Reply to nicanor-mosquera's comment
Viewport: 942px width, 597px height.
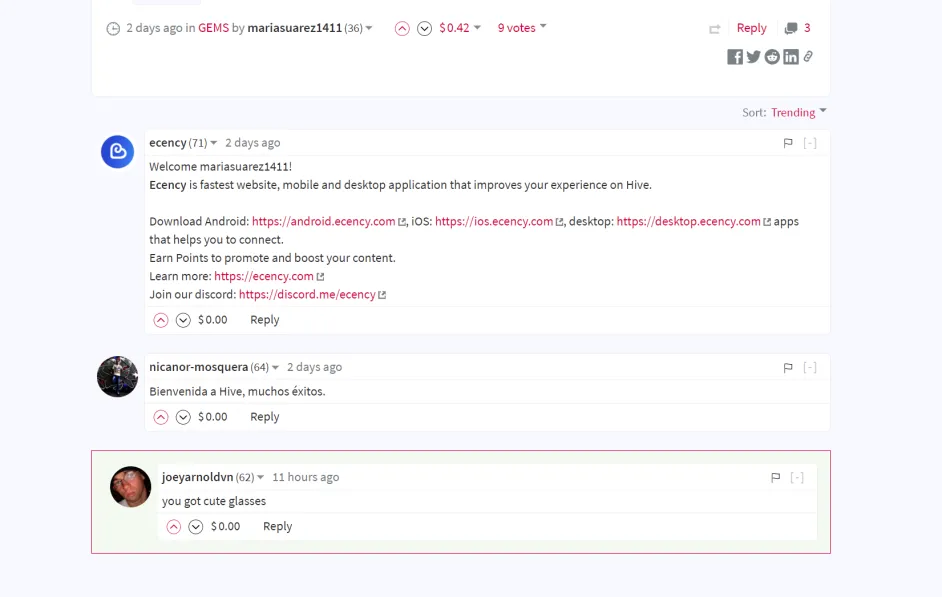click(x=265, y=417)
